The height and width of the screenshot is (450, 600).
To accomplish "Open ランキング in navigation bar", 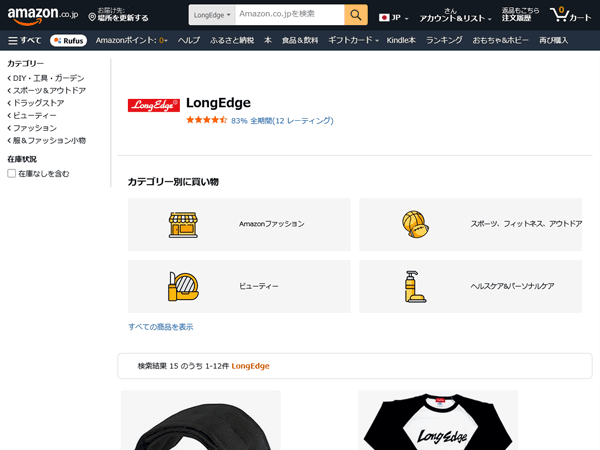I will click(444, 40).
